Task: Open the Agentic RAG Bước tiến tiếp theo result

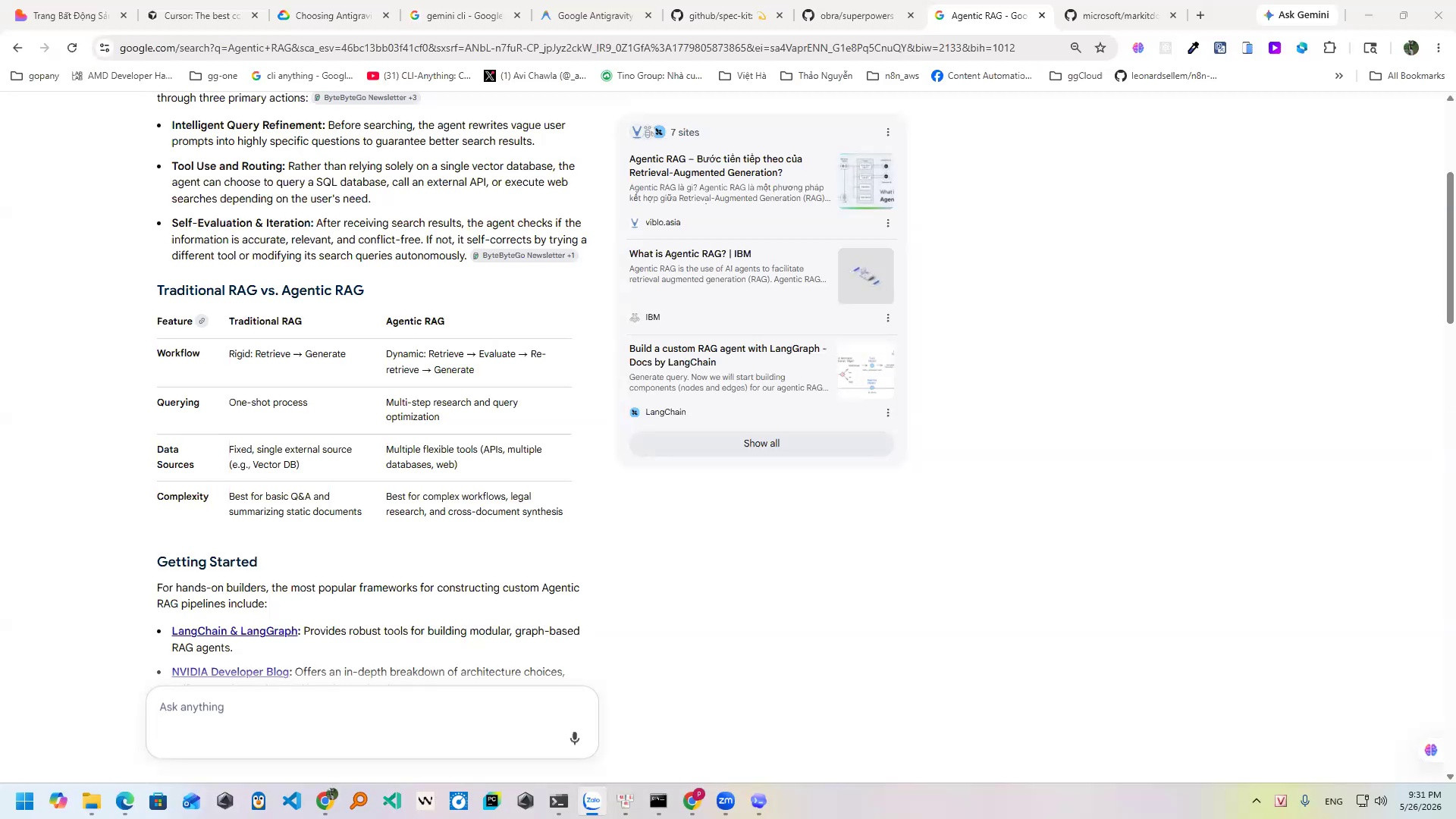Action: tap(715, 165)
